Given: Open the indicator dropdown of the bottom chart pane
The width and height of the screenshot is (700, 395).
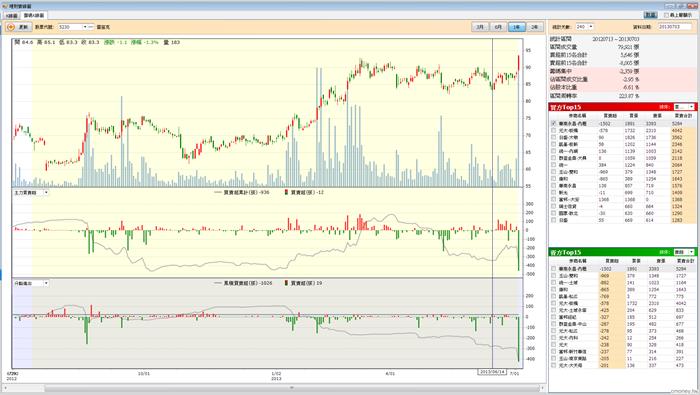Looking at the screenshot, I should click(x=46, y=283).
